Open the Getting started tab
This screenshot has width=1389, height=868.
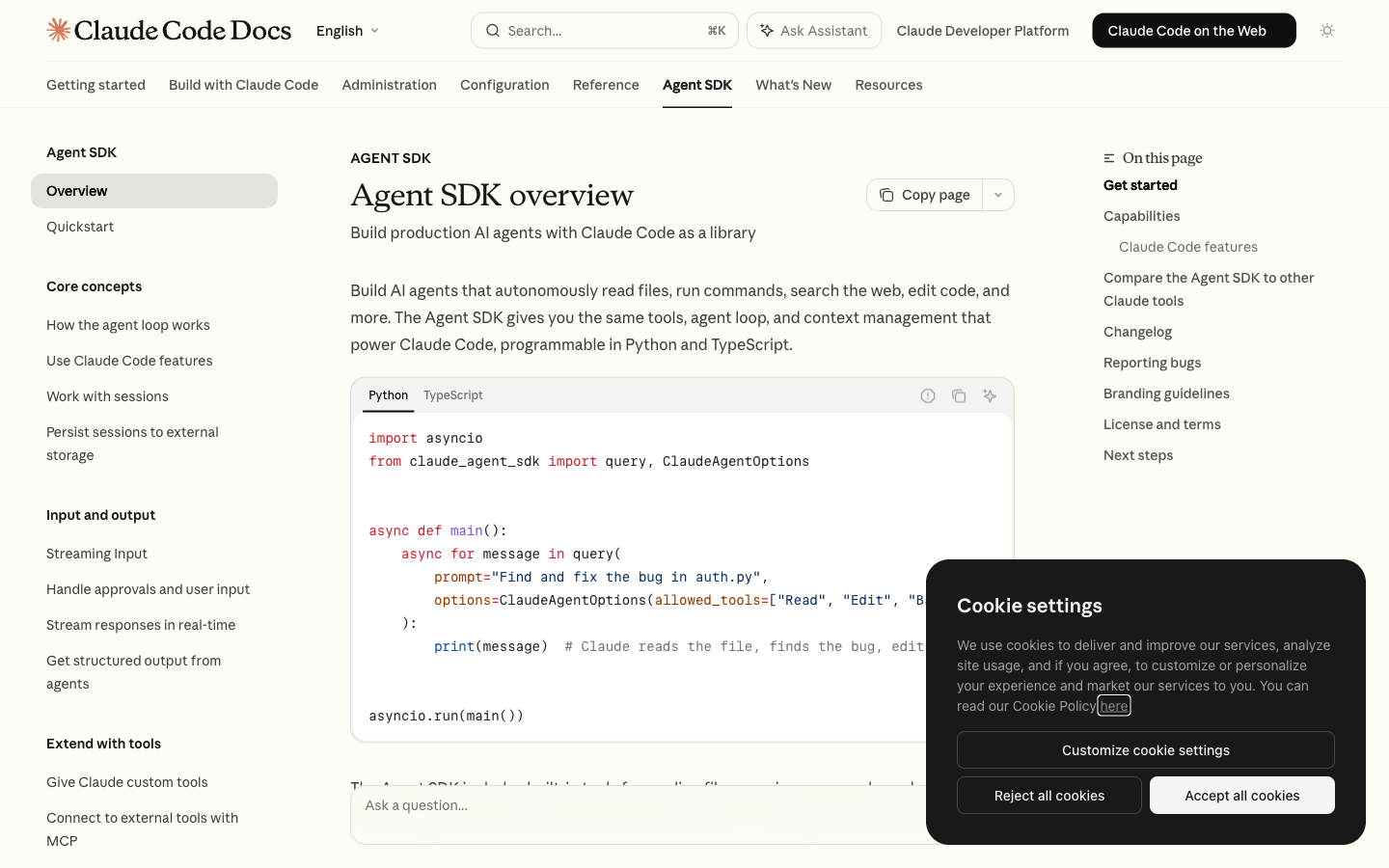click(x=95, y=85)
